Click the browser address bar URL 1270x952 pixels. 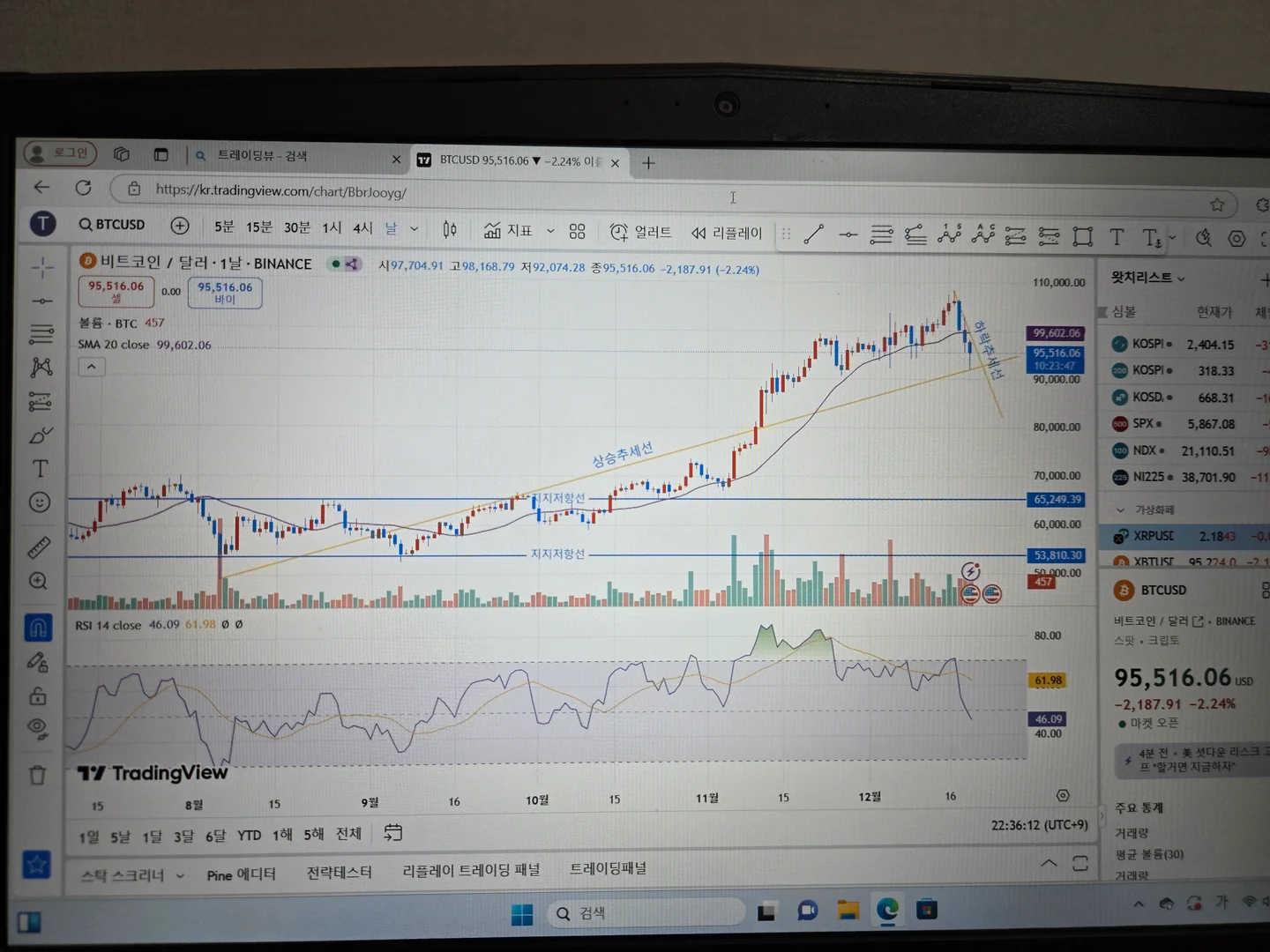281,191
